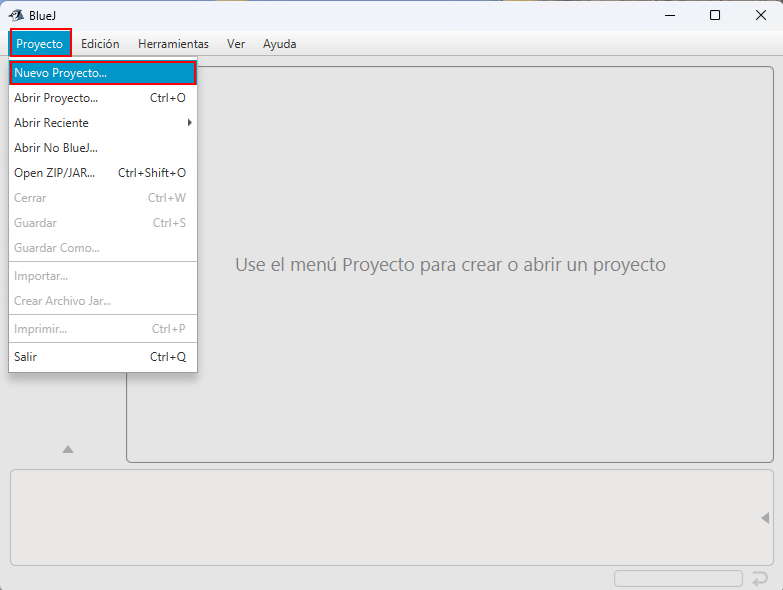The height and width of the screenshot is (590, 783).
Task: Click the Cerrar menu entry
Action: coord(103,198)
